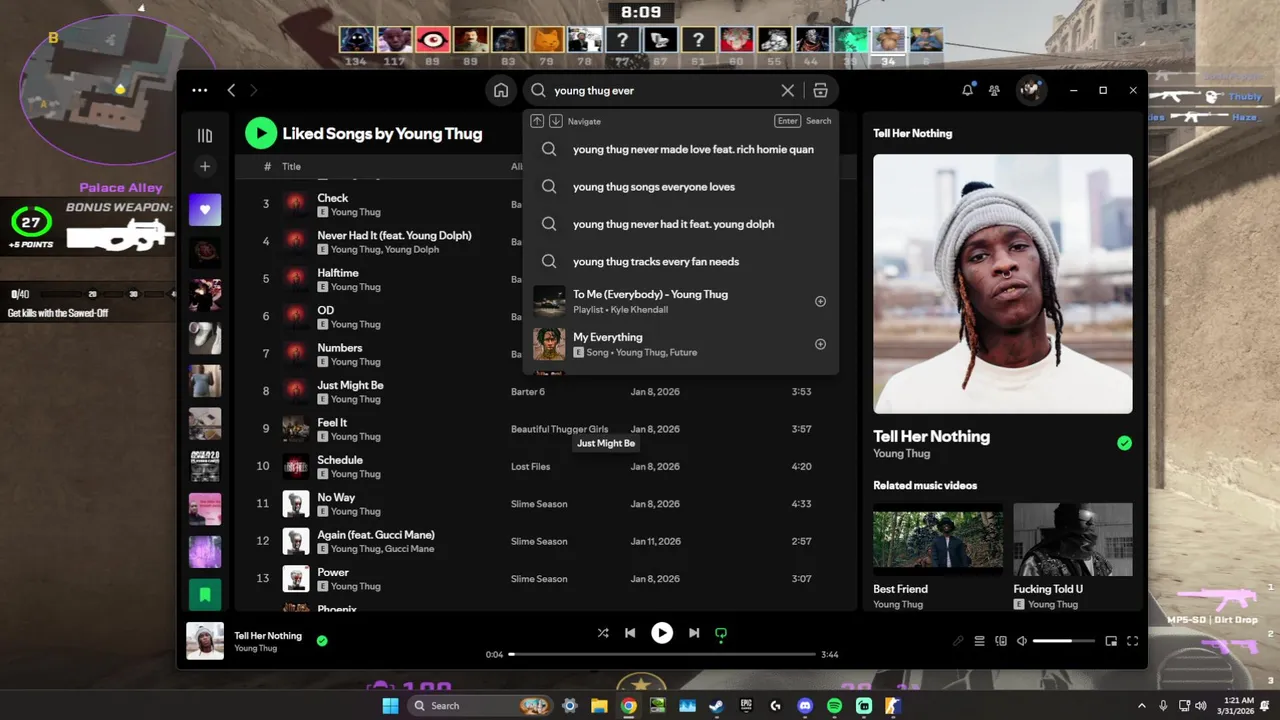Select the track row Schedule

pos(545,466)
